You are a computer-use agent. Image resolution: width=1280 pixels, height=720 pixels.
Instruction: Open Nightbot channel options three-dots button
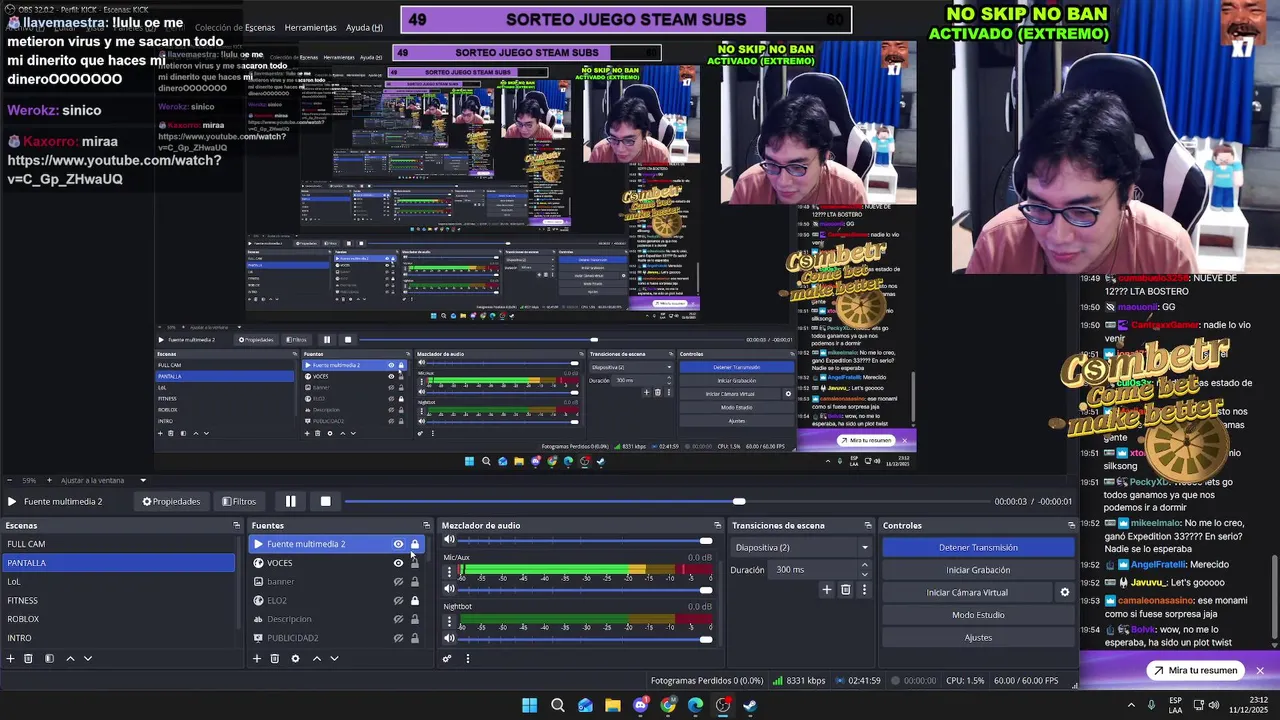(x=449, y=621)
